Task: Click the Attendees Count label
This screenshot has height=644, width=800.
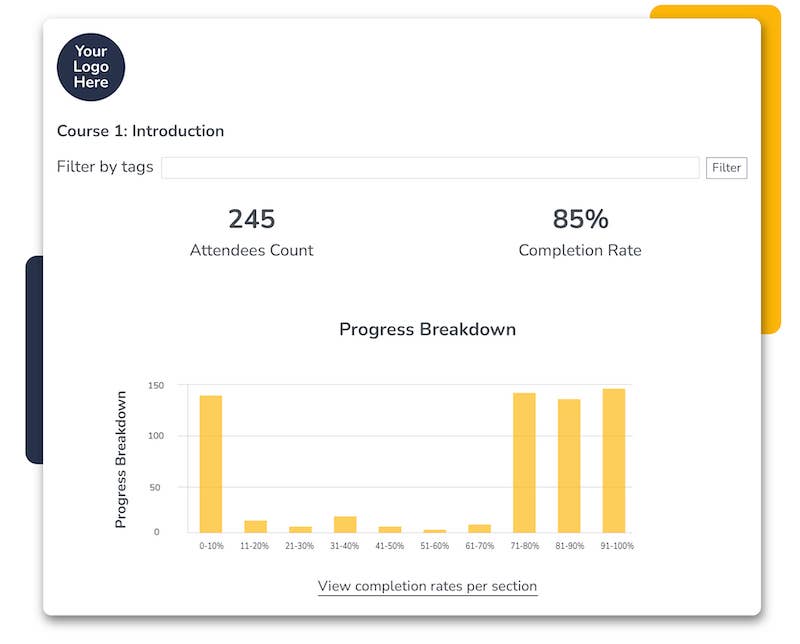Action: pos(251,250)
